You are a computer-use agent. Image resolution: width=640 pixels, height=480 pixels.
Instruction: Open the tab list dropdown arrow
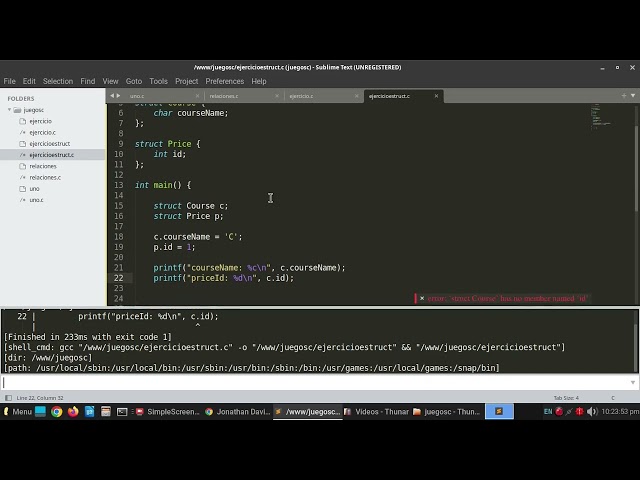633,96
